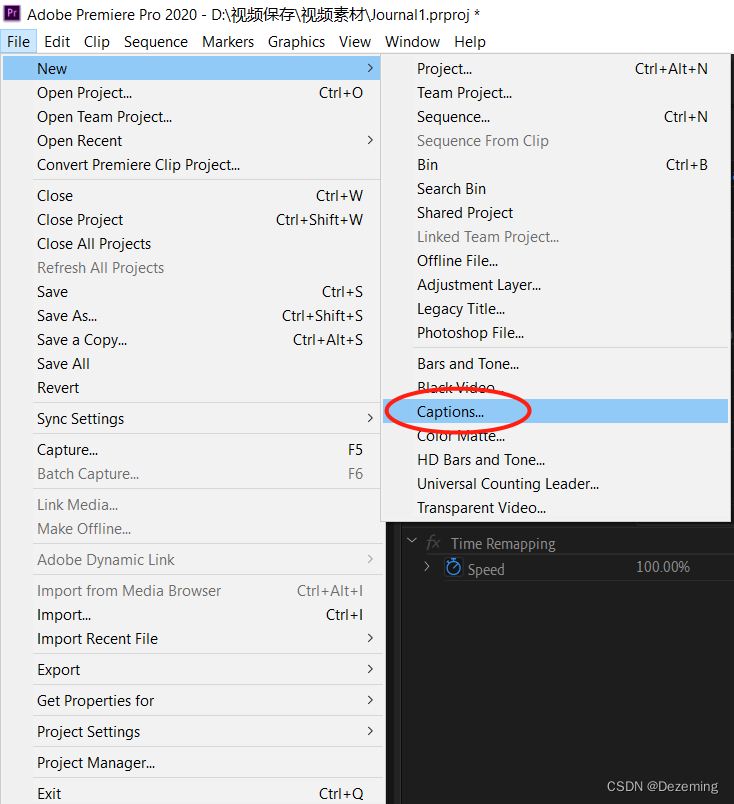The image size is (734, 804).
Task: Create a new Sequence... from the submenu
Action: click(x=556, y=116)
